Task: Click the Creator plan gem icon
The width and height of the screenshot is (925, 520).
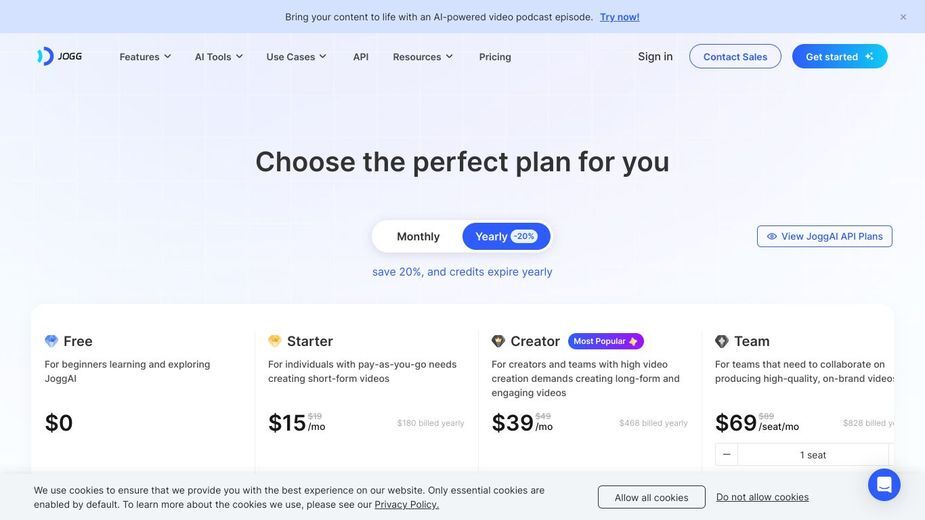Action: (x=498, y=341)
